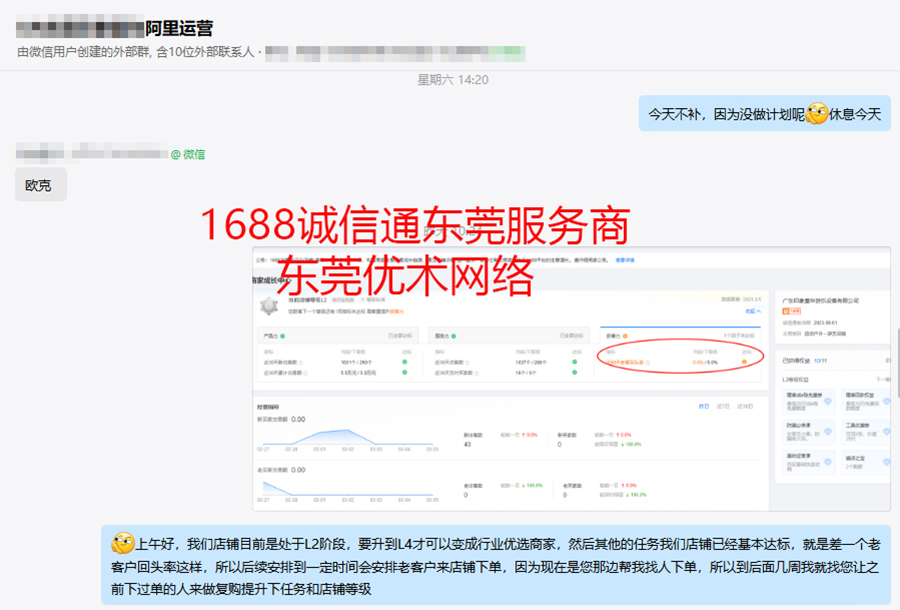
Task: Click the orange status dot inside red circle
Action: pos(744,362)
